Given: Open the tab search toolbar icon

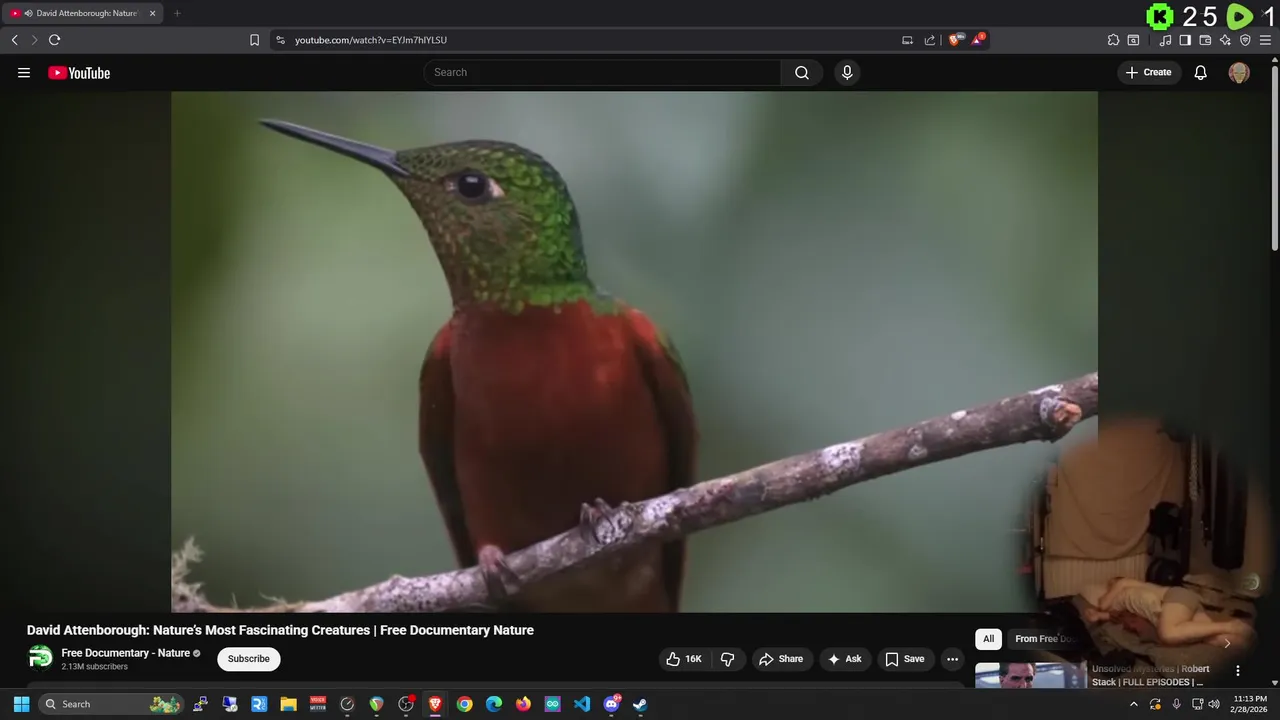Looking at the screenshot, I should tap(1133, 40).
